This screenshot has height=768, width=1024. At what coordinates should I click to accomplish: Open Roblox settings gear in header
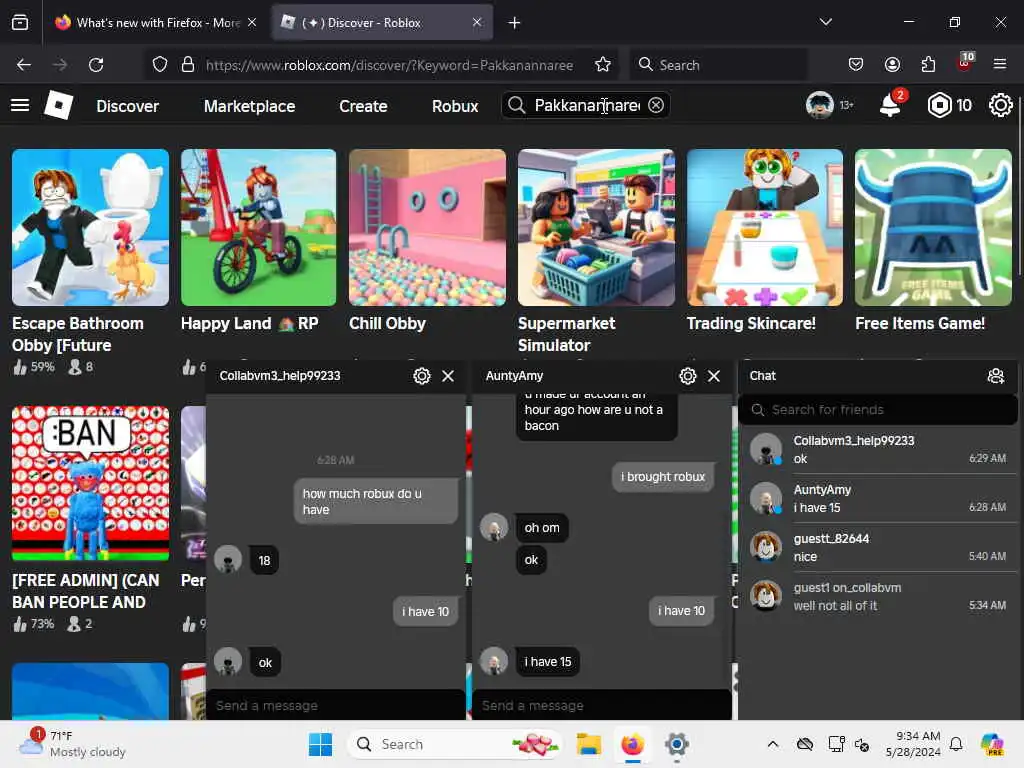click(1000, 105)
